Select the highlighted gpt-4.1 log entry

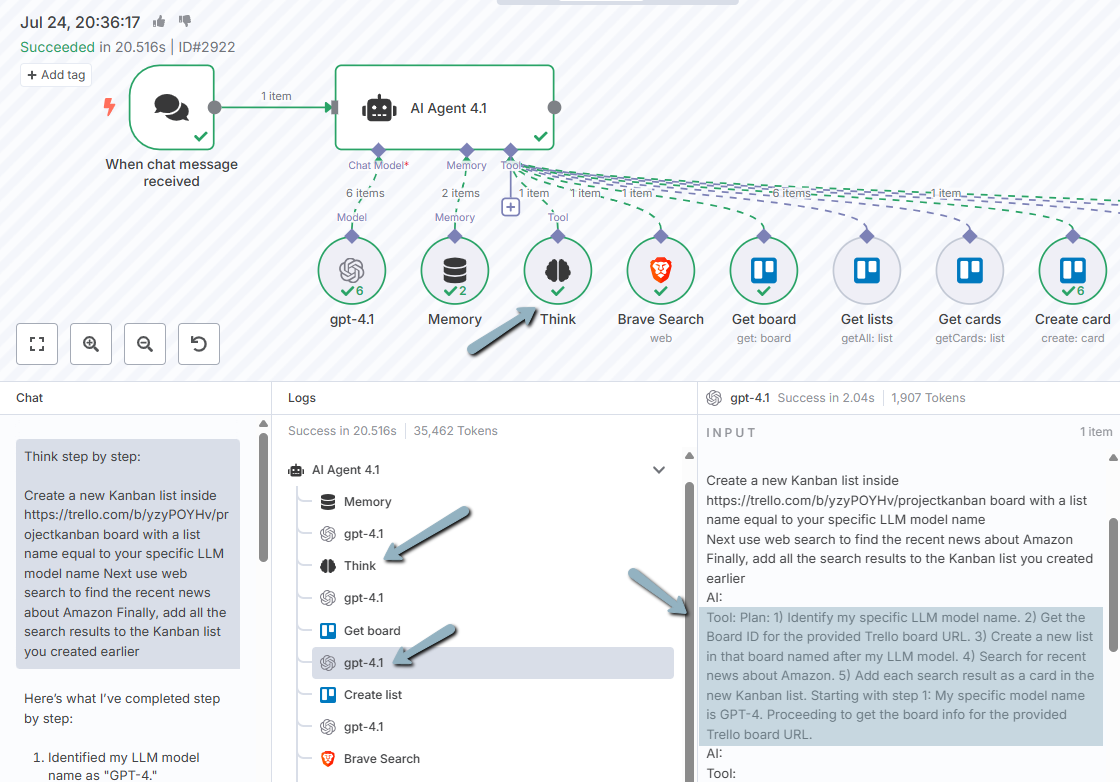coord(493,663)
